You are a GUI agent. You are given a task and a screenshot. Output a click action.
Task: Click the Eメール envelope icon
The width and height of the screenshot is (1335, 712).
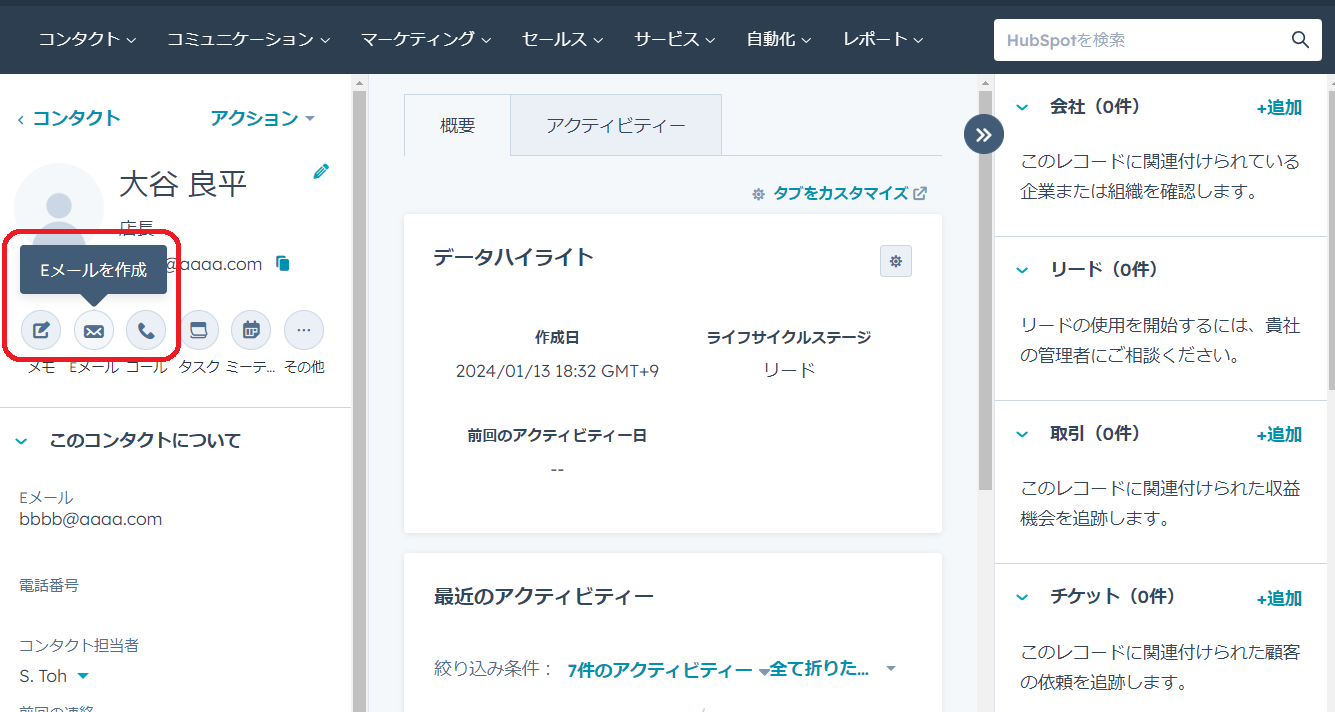(x=94, y=330)
